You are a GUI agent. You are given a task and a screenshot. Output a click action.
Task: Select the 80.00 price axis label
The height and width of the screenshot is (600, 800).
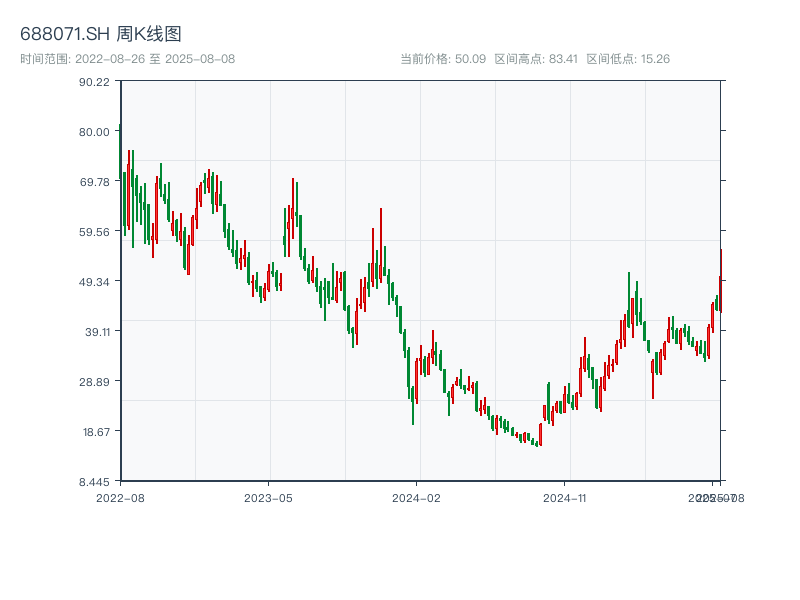point(94,131)
